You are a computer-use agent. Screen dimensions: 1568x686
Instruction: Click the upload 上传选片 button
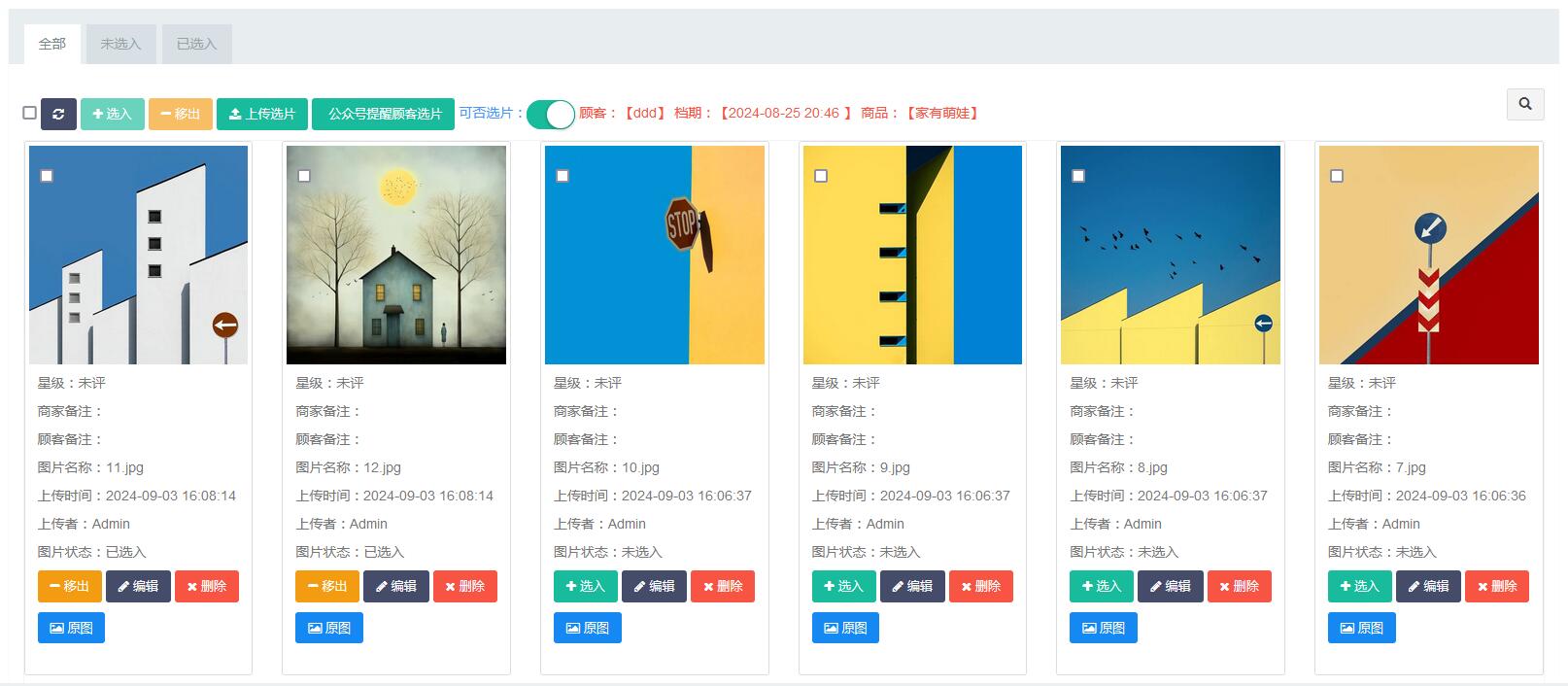click(261, 114)
